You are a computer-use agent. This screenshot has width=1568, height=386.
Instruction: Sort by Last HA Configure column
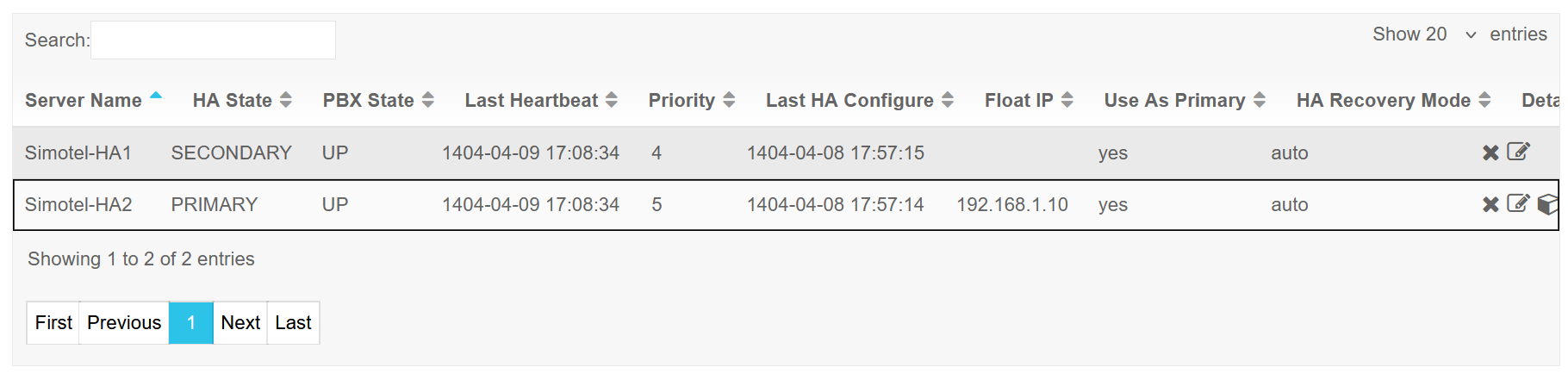coord(859,100)
